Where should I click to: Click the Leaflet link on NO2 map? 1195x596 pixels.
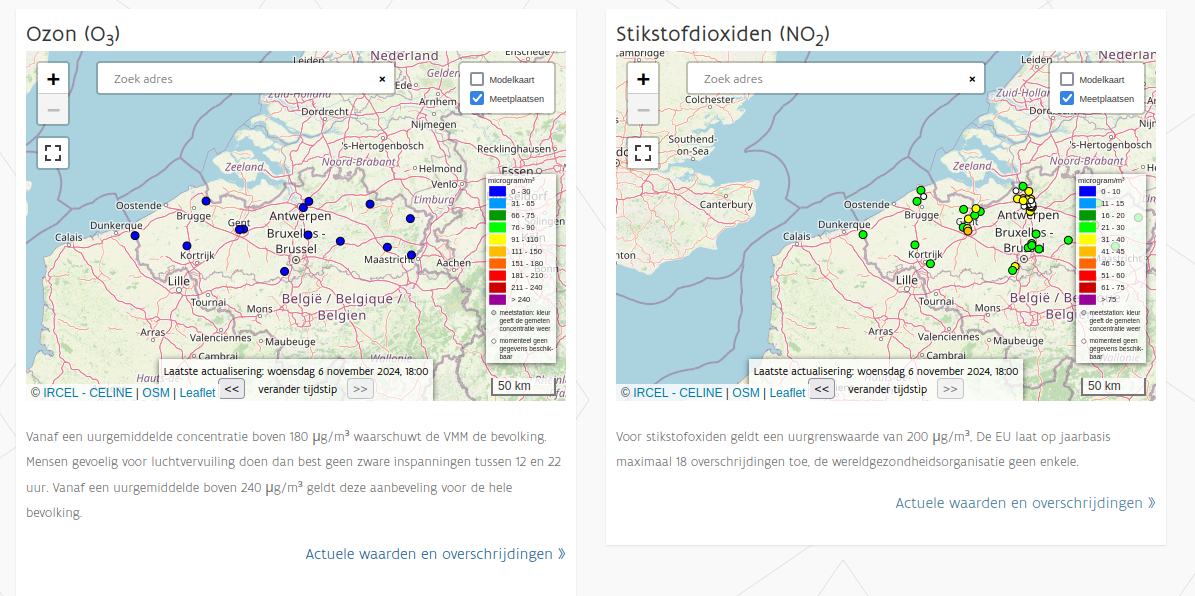pos(787,393)
